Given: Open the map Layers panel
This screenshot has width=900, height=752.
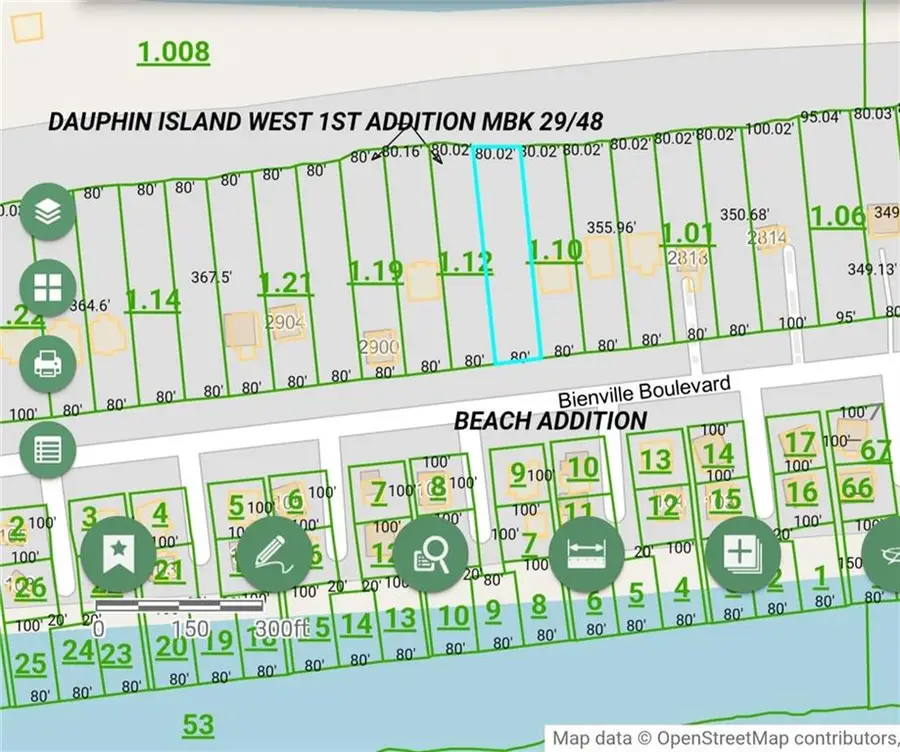Looking at the screenshot, I should tap(44, 212).
